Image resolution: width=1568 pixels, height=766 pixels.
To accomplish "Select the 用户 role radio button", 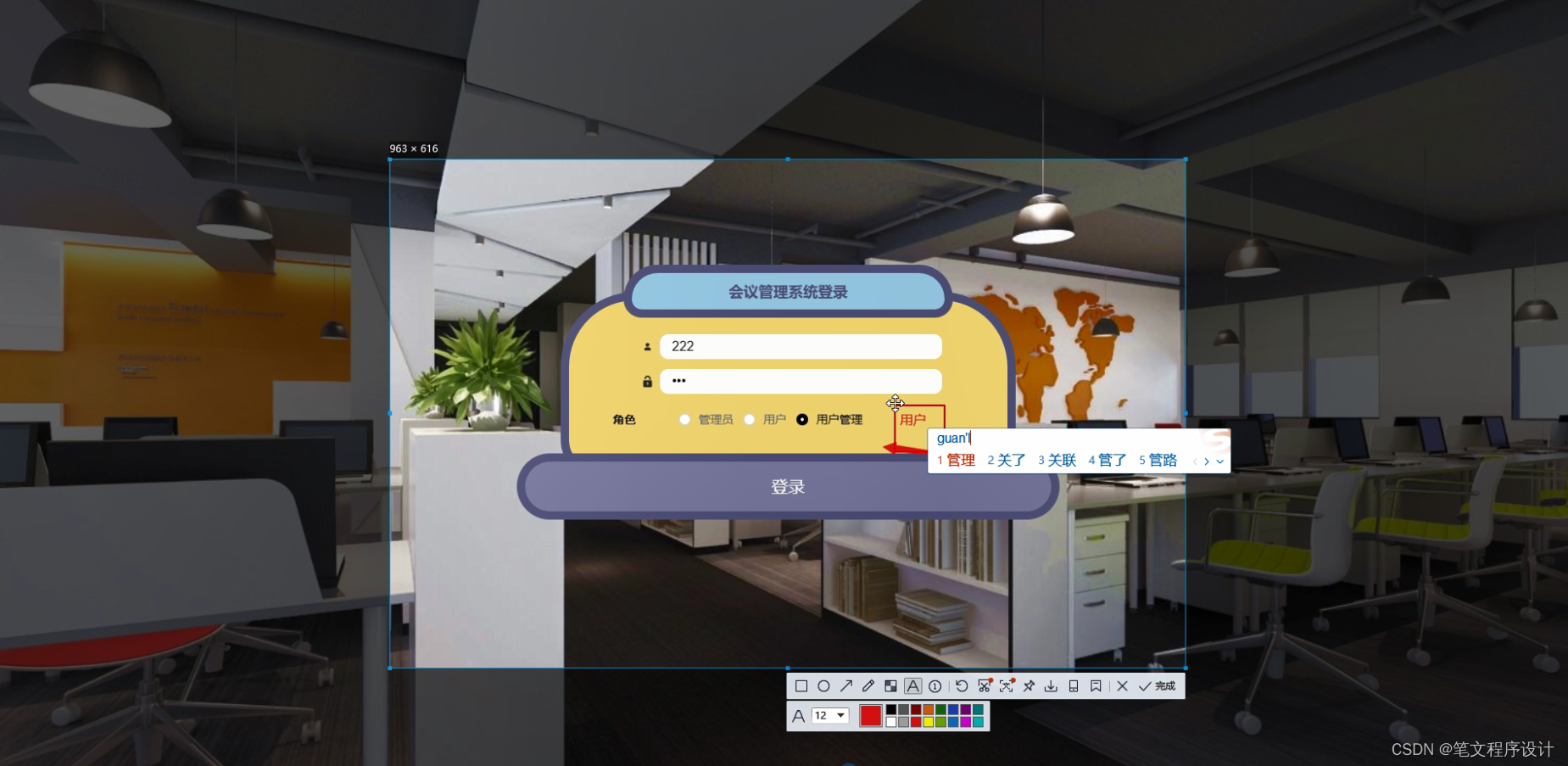I will click(x=750, y=418).
